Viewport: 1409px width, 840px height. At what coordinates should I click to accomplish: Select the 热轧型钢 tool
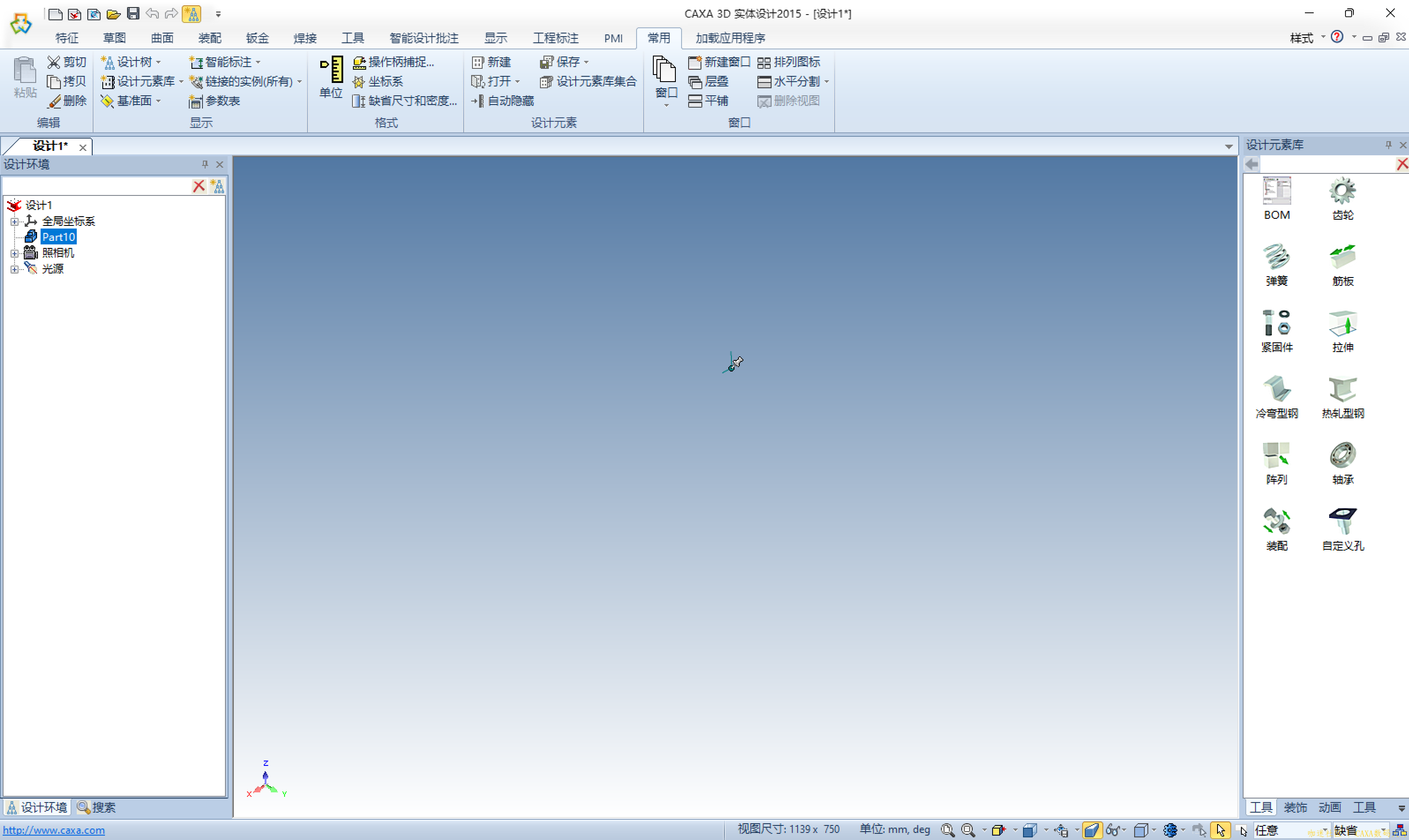[x=1342, y=397]
